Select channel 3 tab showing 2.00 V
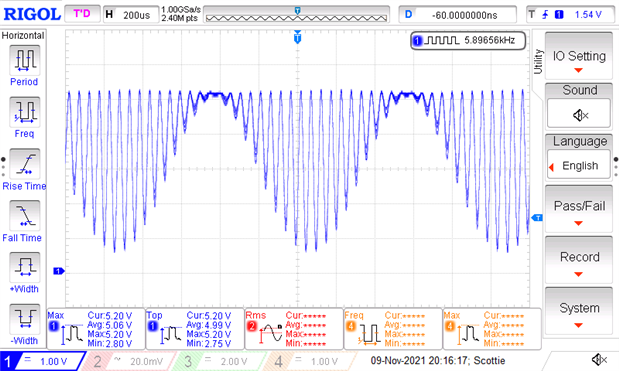This screenshot has height=371, width=619. tap(219, 361)
